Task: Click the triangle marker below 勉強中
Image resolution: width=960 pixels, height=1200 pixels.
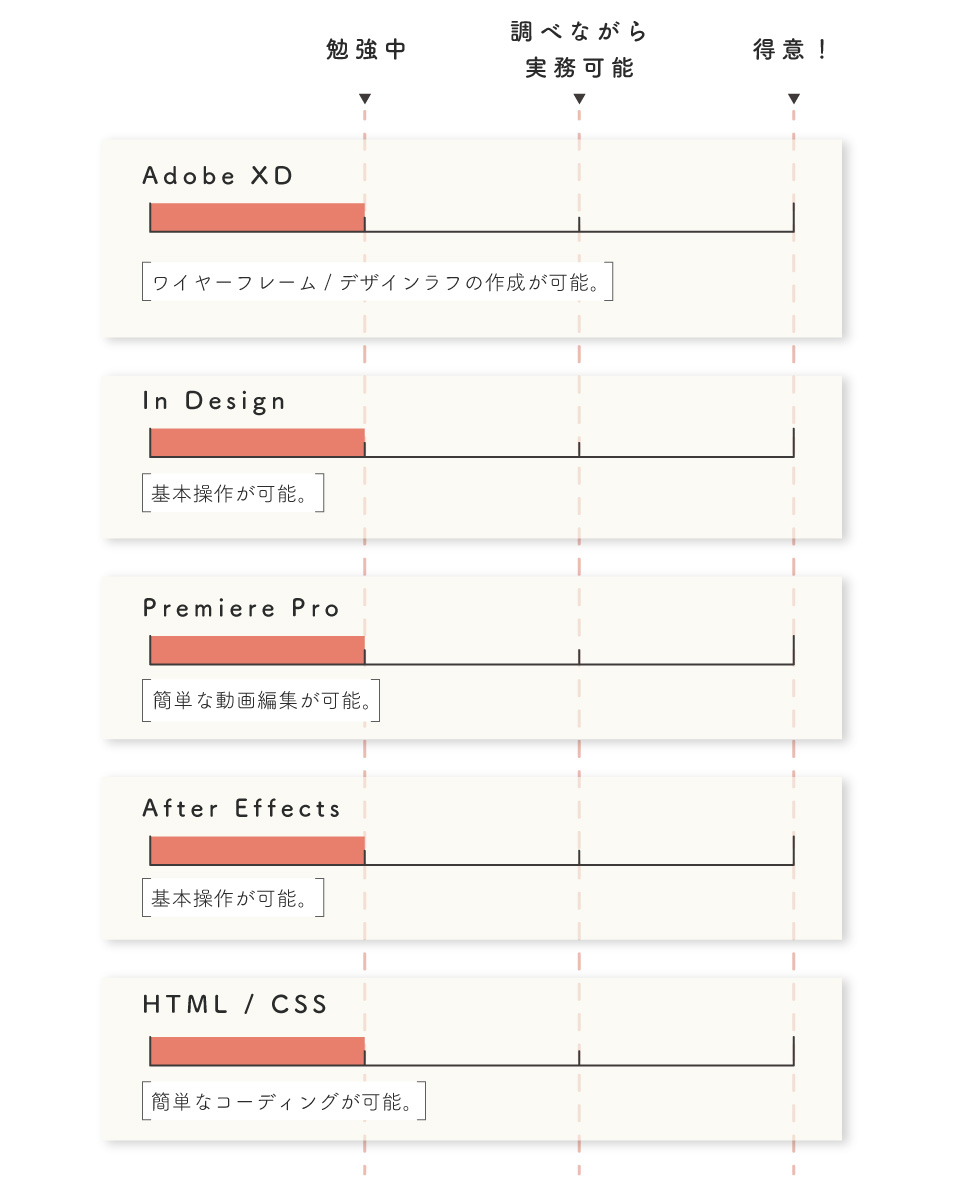Action: click(365, 98)
